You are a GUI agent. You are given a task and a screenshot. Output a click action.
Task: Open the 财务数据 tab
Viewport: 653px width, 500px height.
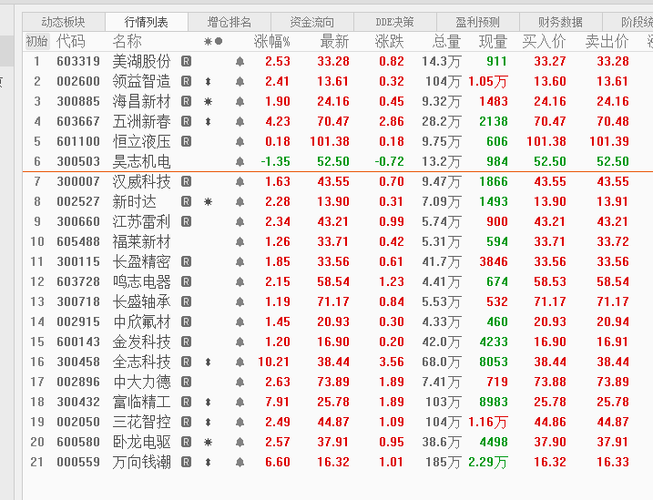coord(561,22)
